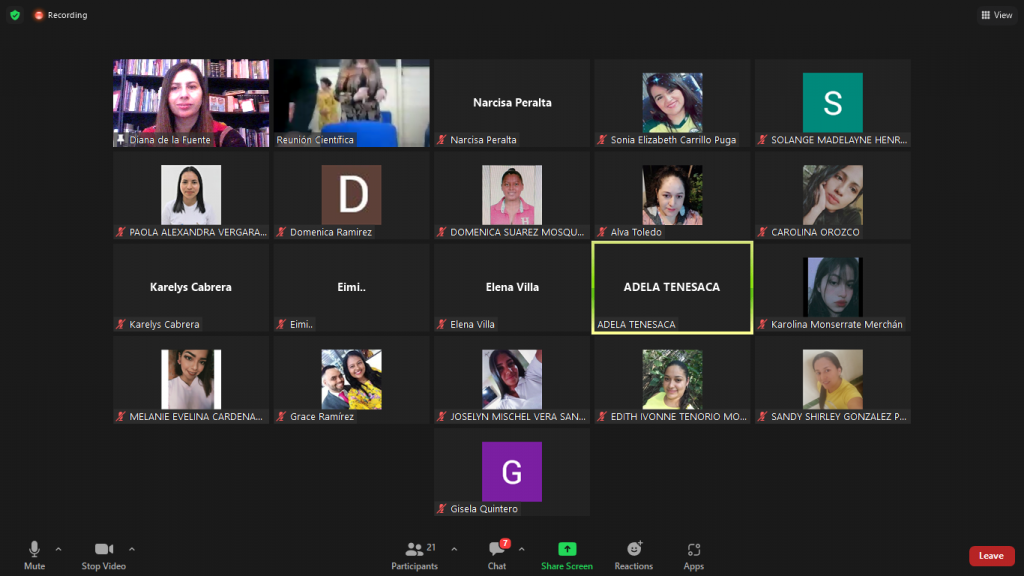Start Share Screen
This screenshot has height=576, width=1024.
566,554
